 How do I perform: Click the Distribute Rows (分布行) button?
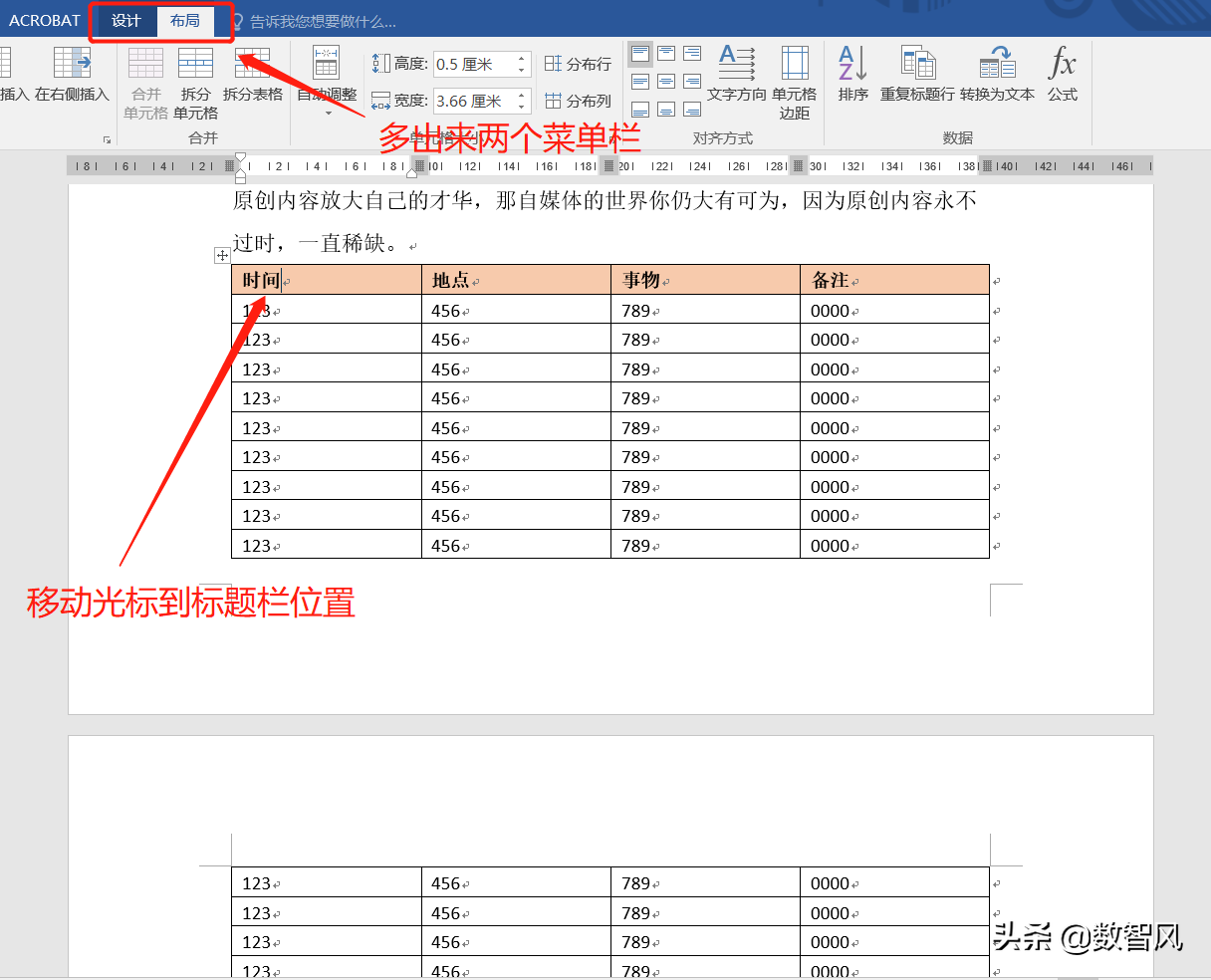[x=578, y=62]
